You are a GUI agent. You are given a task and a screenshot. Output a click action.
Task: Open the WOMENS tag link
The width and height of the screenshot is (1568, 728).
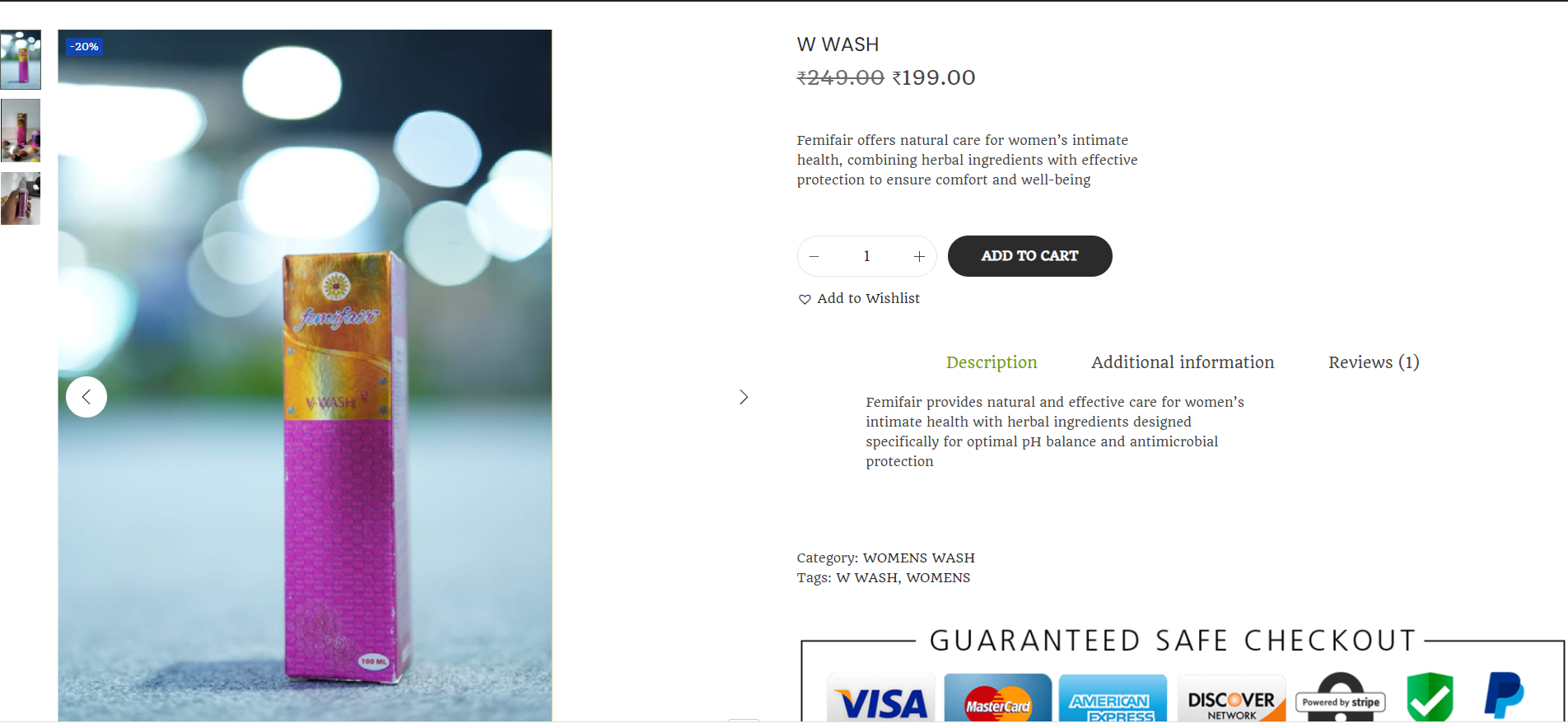tap(938, 578)
